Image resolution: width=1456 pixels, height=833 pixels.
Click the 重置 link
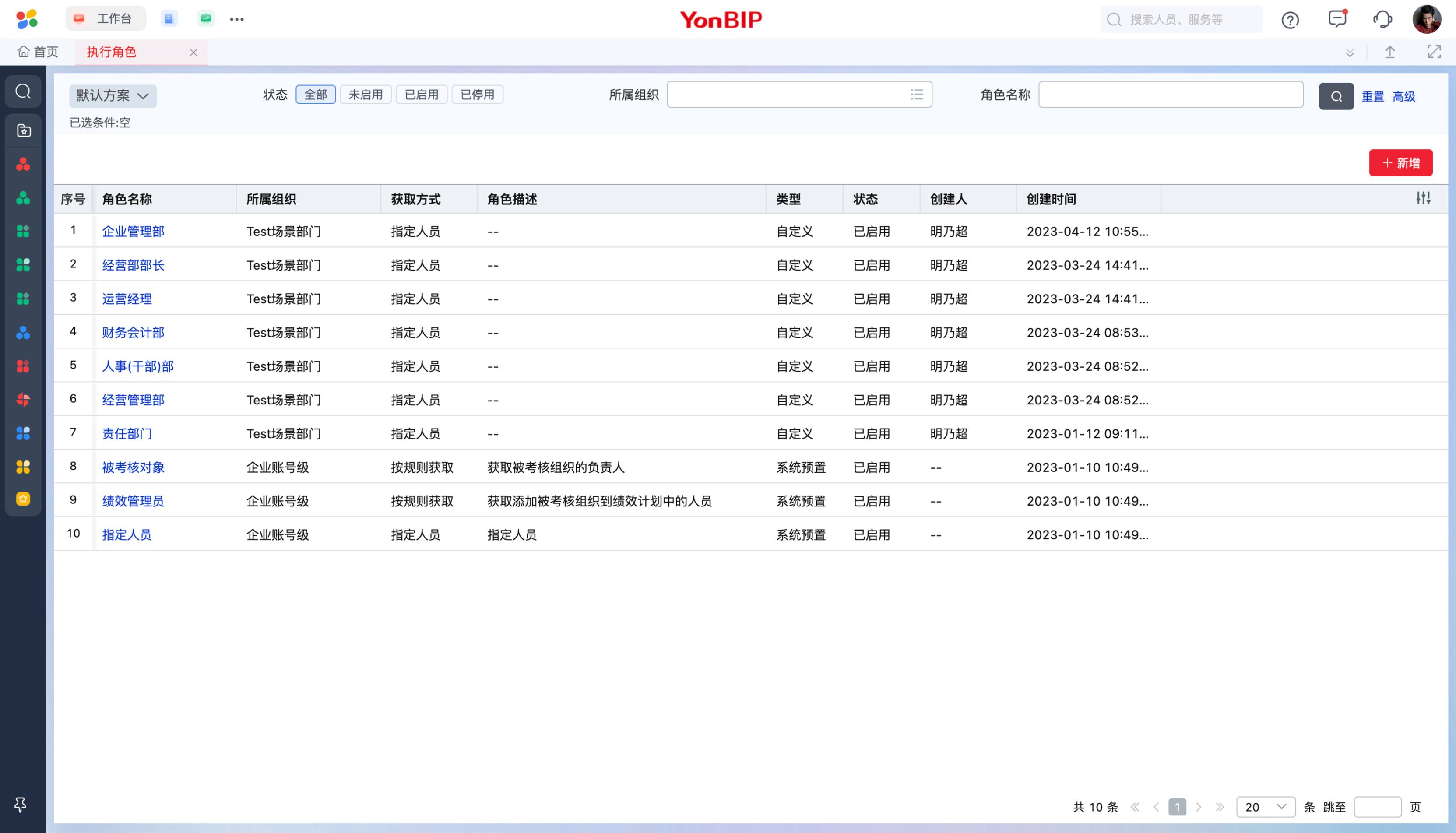click(x=1372, y=97)
